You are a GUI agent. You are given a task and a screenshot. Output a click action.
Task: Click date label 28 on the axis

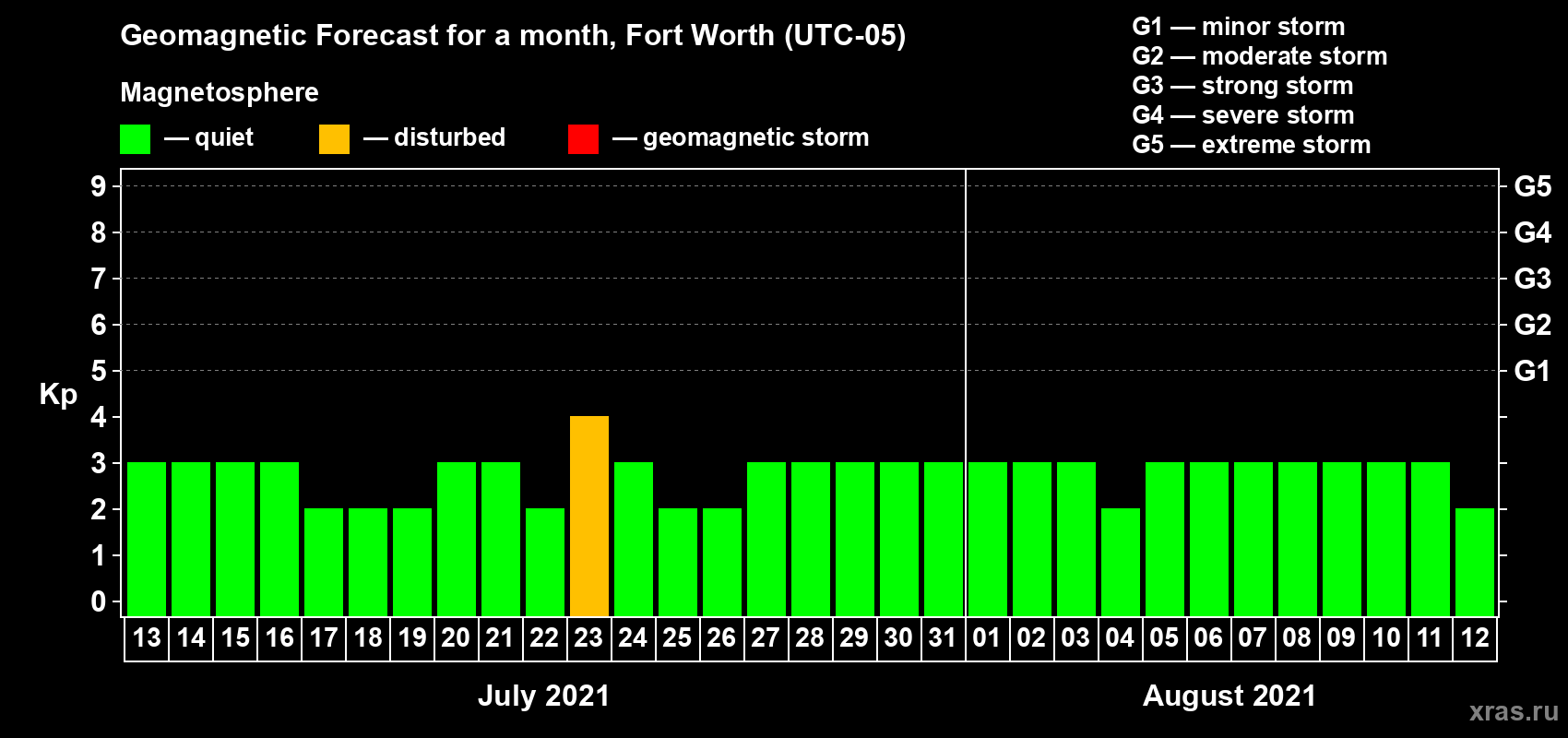810,638
